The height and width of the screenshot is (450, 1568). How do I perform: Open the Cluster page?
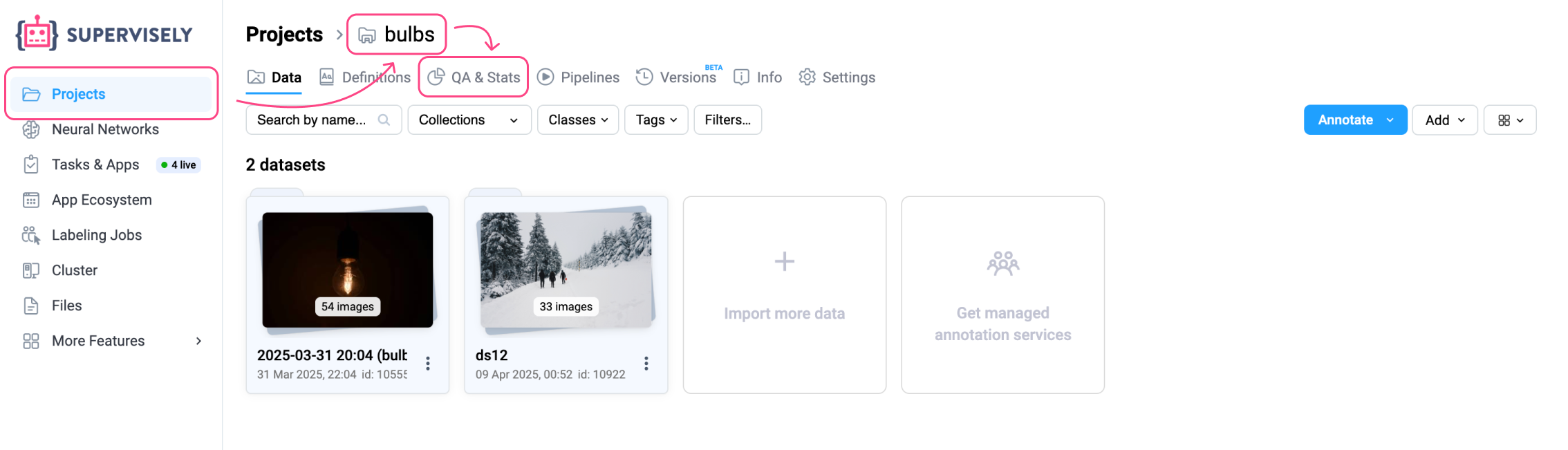tap(74, 270)
